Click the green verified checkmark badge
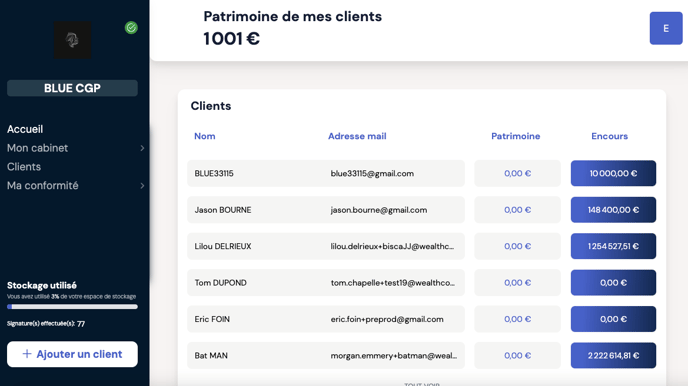 tap(131, 28)
